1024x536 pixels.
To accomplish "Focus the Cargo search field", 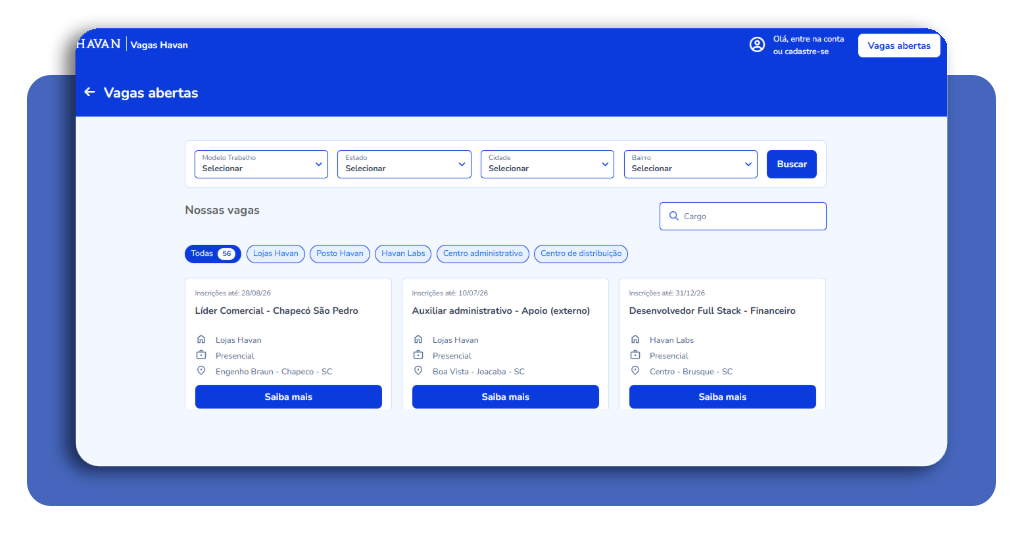I will (743, 216).
